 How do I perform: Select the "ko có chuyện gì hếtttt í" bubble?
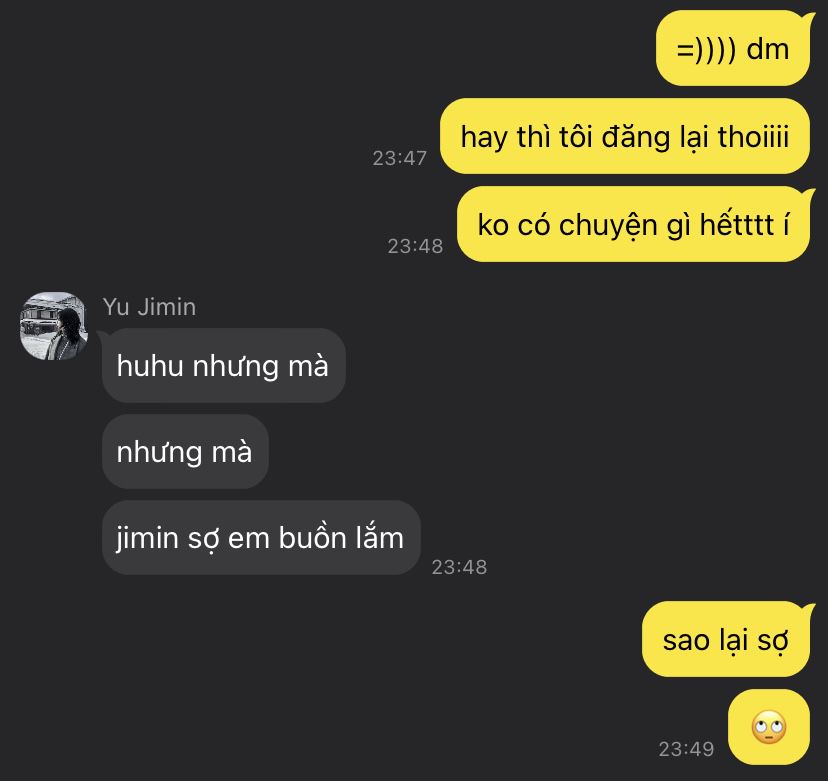(x=634, y=224)
